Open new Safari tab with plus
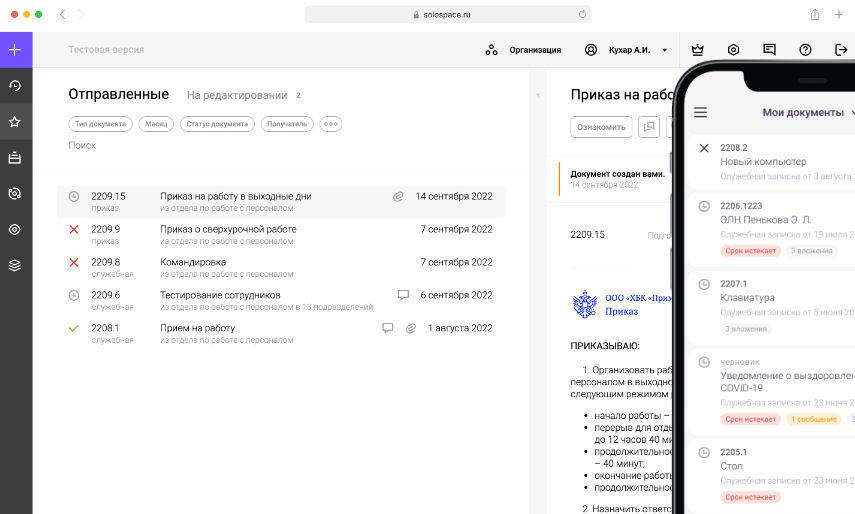This screenshot has height=514, width=855. click(x=839, y=15)
